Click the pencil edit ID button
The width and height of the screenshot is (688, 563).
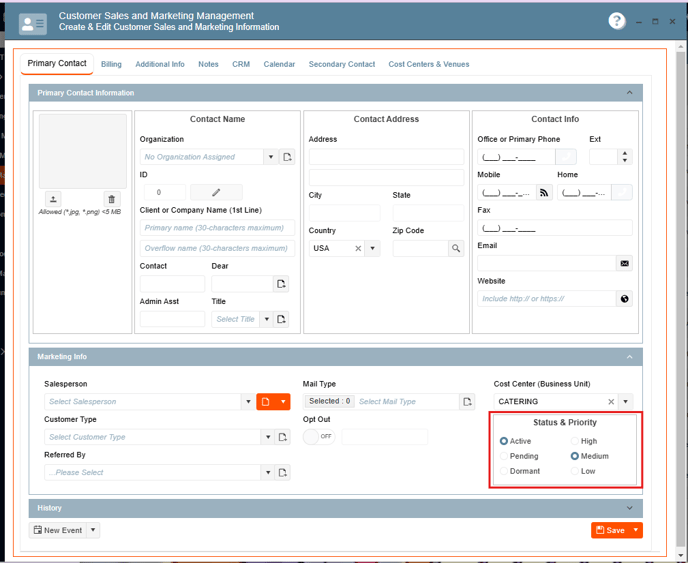(x=216, y=192)
